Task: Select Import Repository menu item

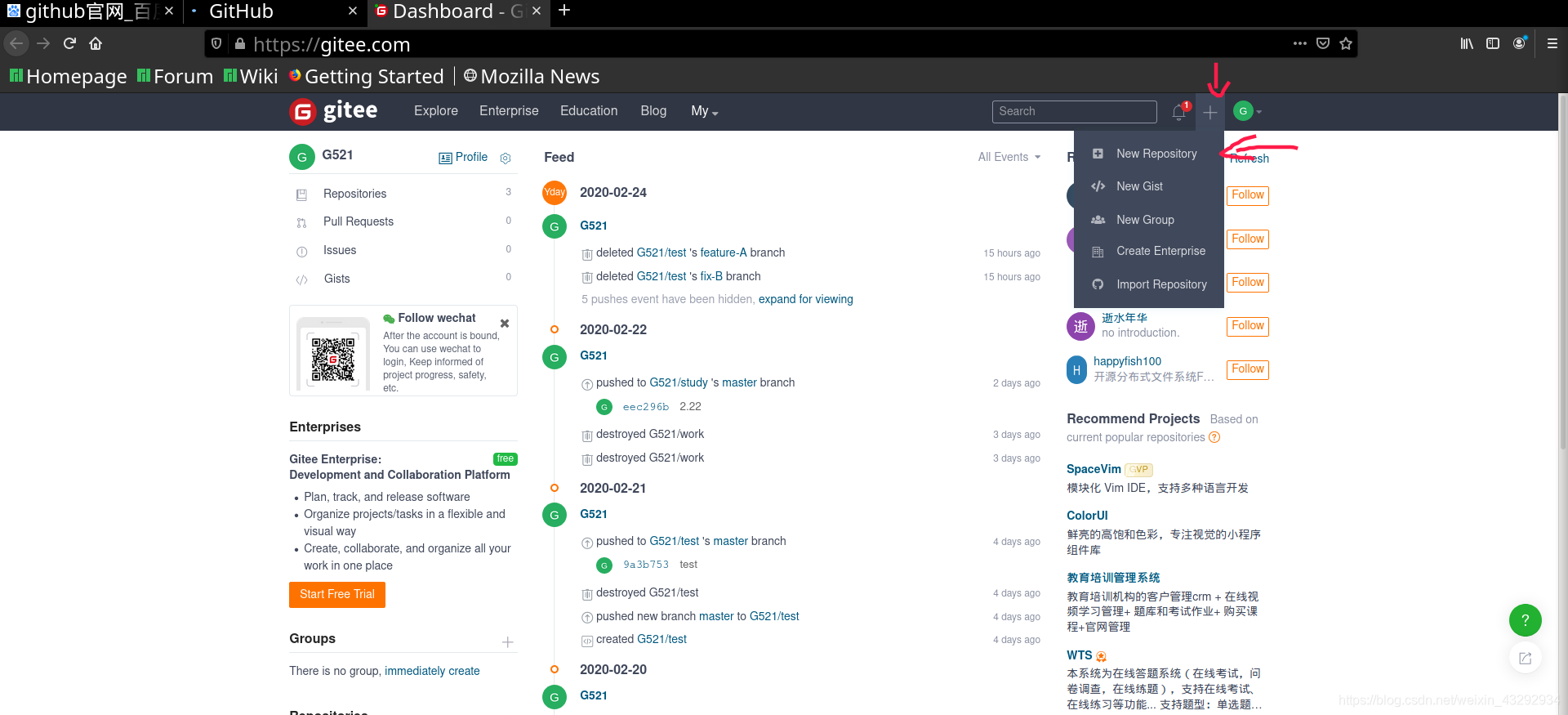Action: [x=1149, y=284]
